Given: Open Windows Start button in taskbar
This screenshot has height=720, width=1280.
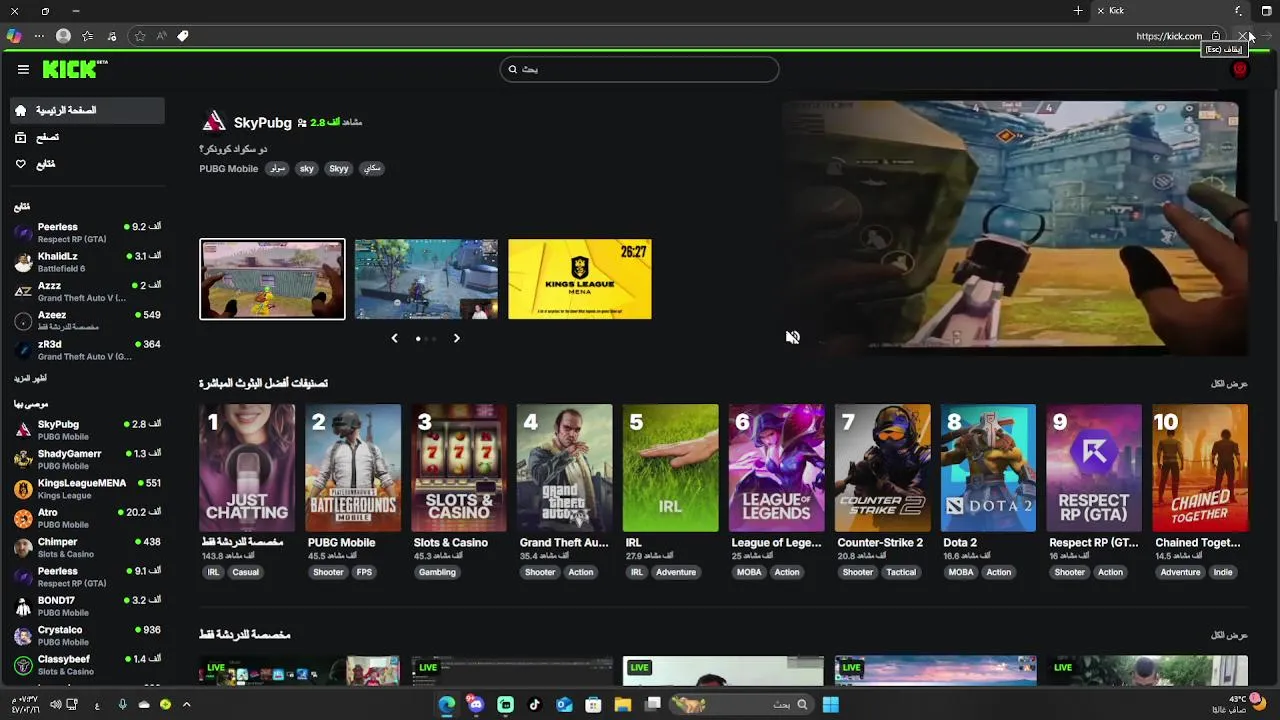Looking at the screenshot, I should (831, 704).
